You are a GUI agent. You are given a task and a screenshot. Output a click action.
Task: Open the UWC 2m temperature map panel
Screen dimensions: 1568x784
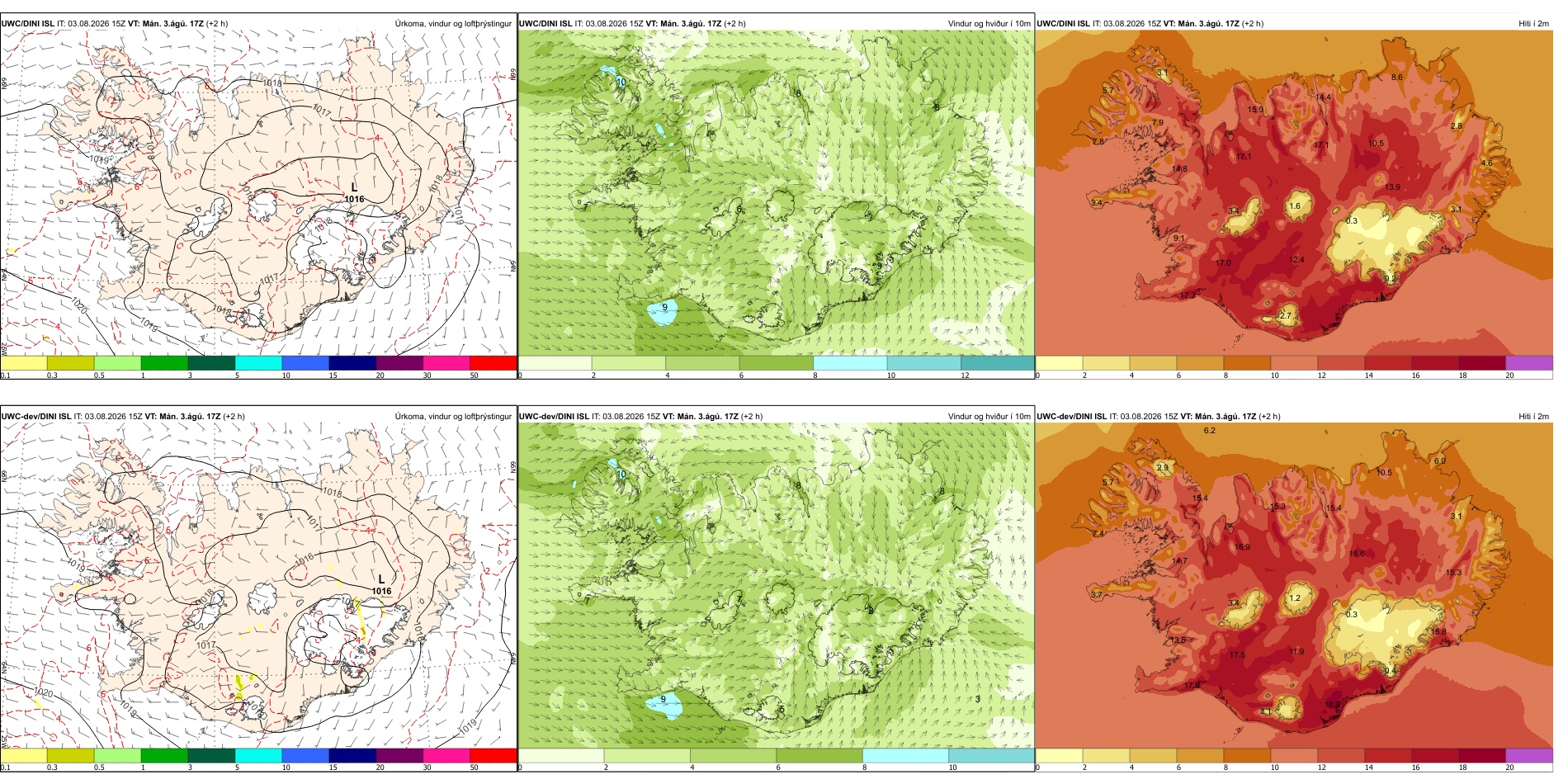tap(1294, 193)
